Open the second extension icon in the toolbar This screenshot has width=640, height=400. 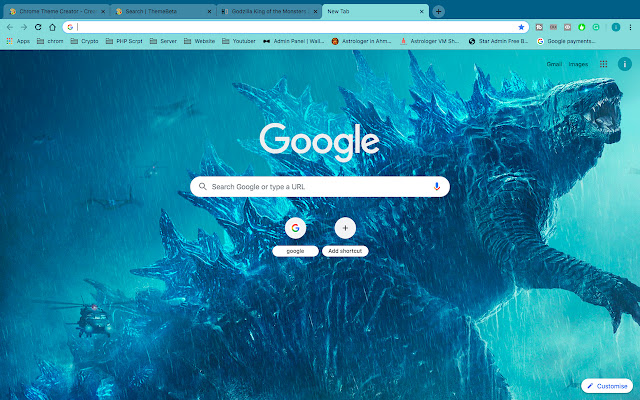[553, 27]
